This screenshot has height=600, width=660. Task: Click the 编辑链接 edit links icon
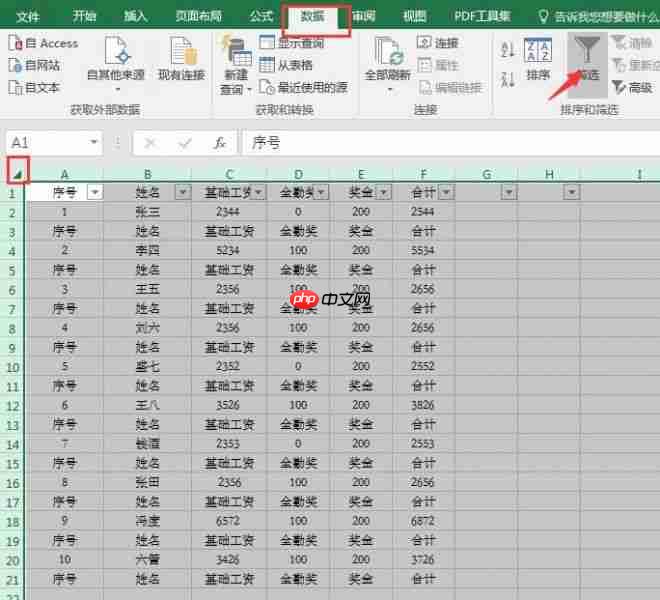tap(425, 88)
